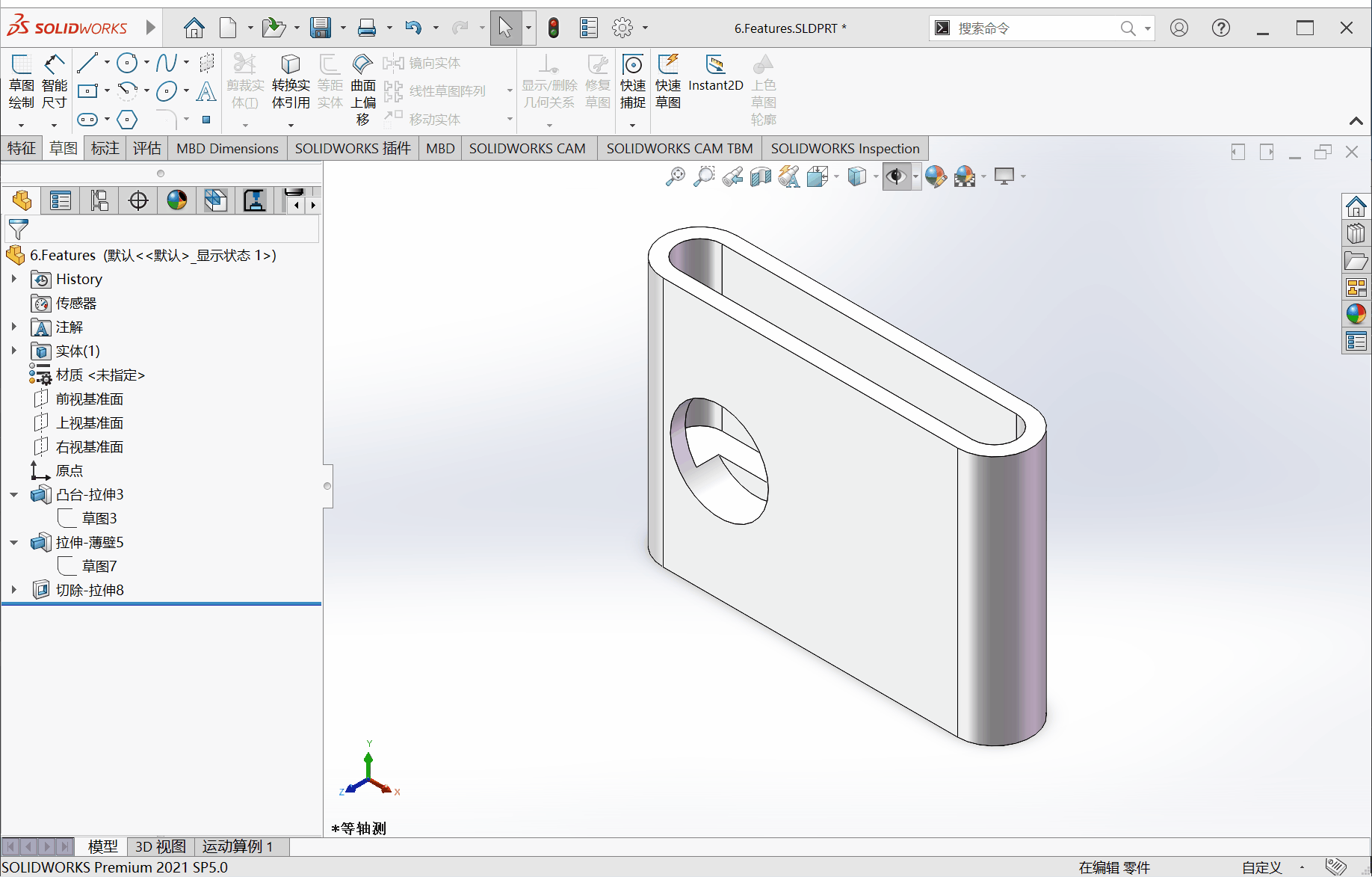Image resolution: width=1372 pixels, height=877 pixels.
Task: Select the Sketch Text tool
Action: tap(206, 91)
